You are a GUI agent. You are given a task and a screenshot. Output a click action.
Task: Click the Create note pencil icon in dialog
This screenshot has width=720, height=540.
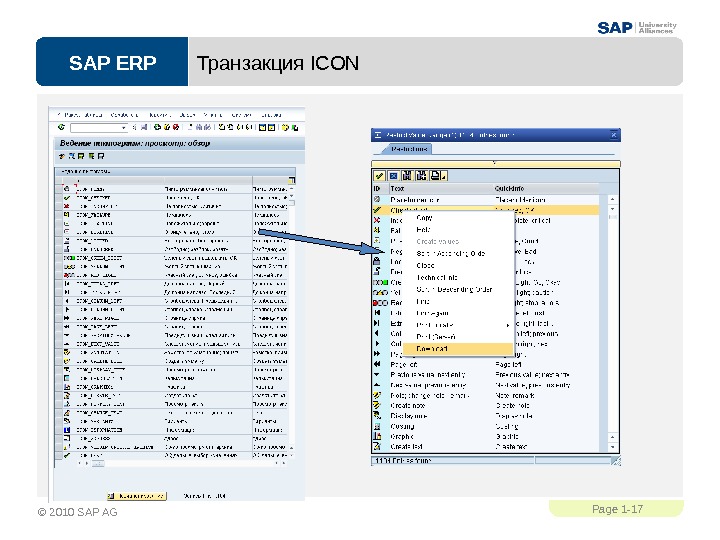pos(377,405)
